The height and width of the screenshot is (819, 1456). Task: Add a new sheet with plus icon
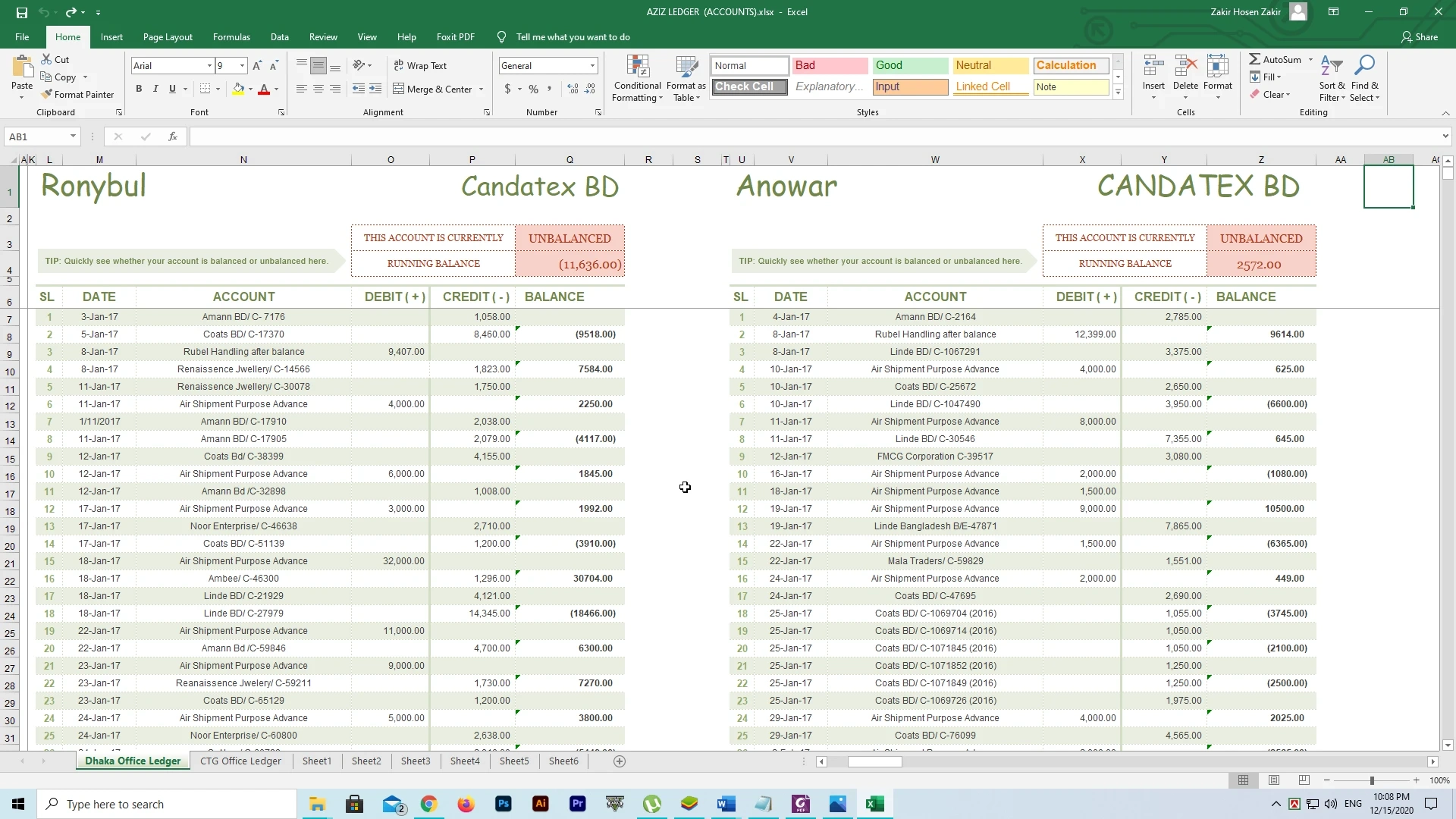[x=620, y=761]
